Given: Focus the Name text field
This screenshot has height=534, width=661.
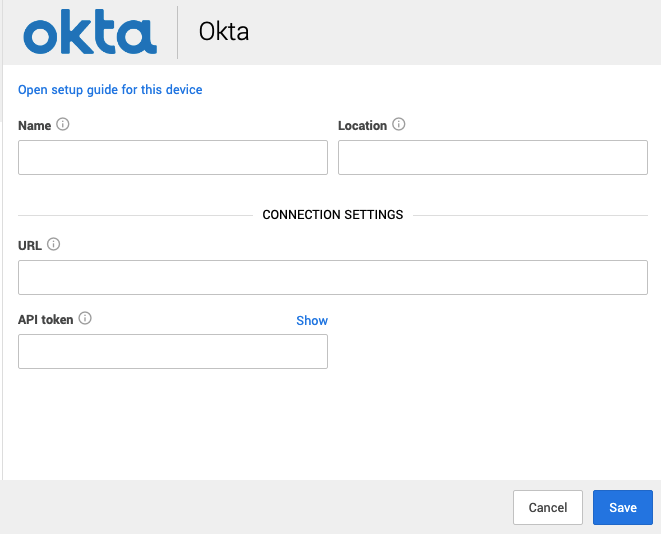Looking at the screenshot, I should click(173, 158).
